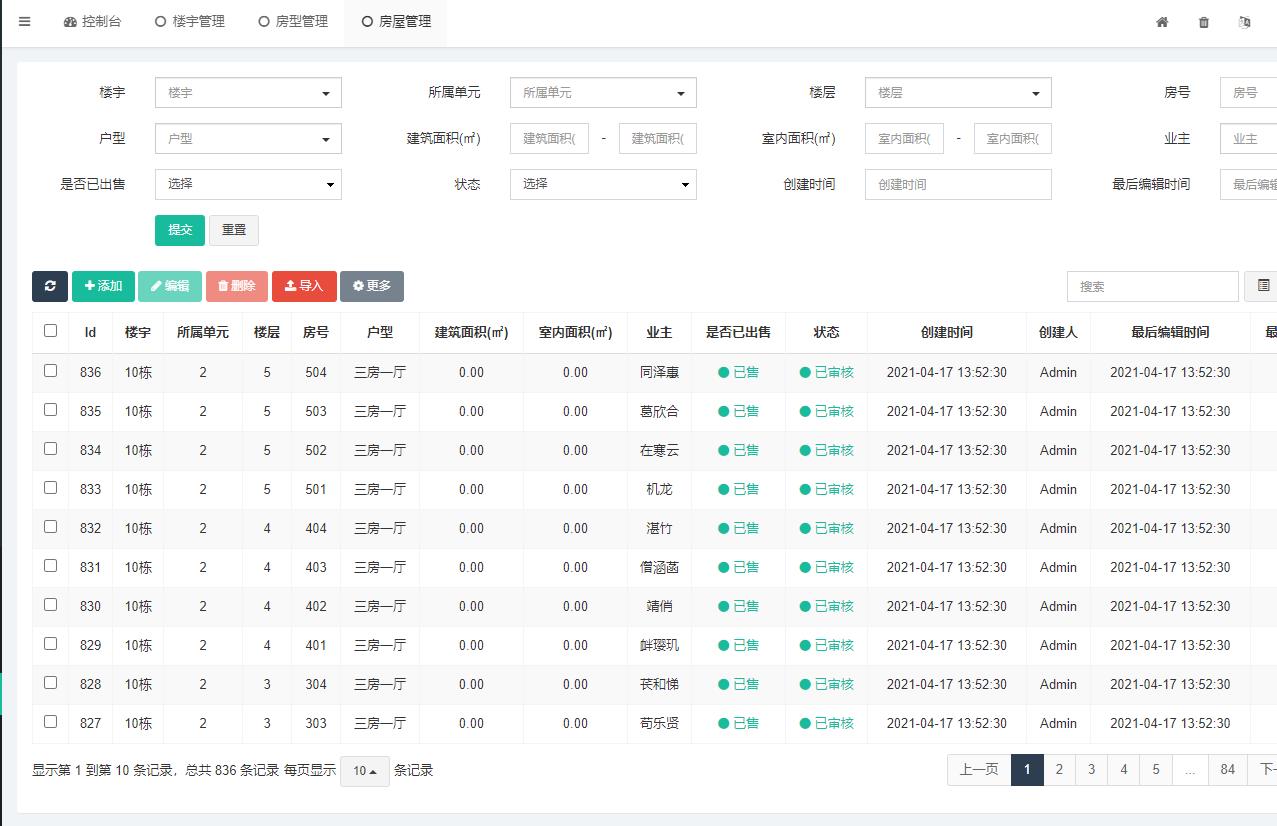Open the 更多 more options button
Screen dimensions: 1277x826
pyautogui.click(x=372, y=286)
